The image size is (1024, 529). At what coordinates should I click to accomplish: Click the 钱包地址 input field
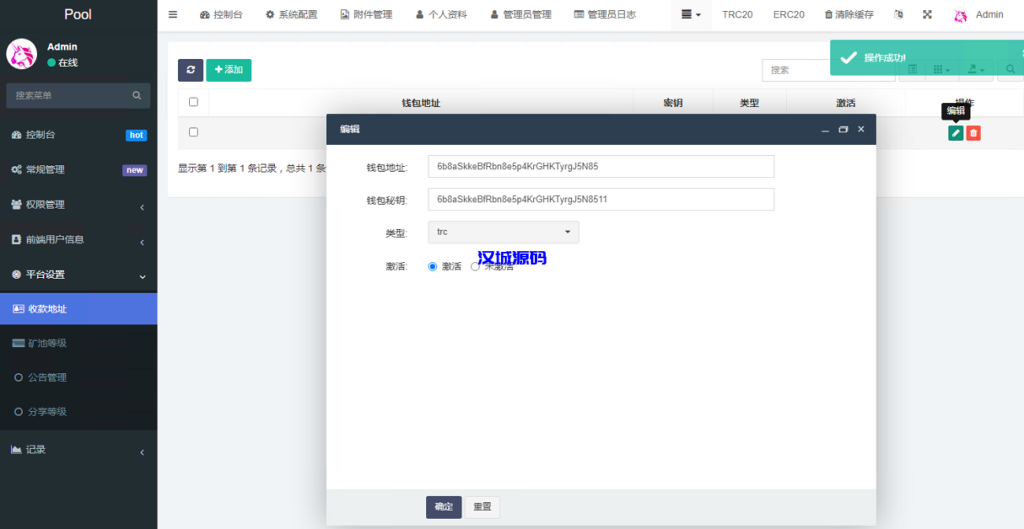(601, 166)
